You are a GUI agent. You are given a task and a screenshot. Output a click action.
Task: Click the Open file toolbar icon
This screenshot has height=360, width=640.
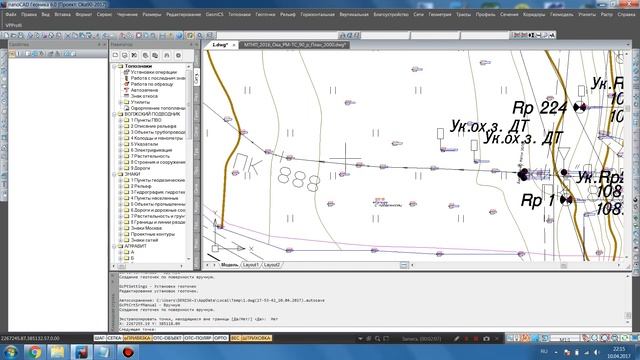click(x=13, y=36)
